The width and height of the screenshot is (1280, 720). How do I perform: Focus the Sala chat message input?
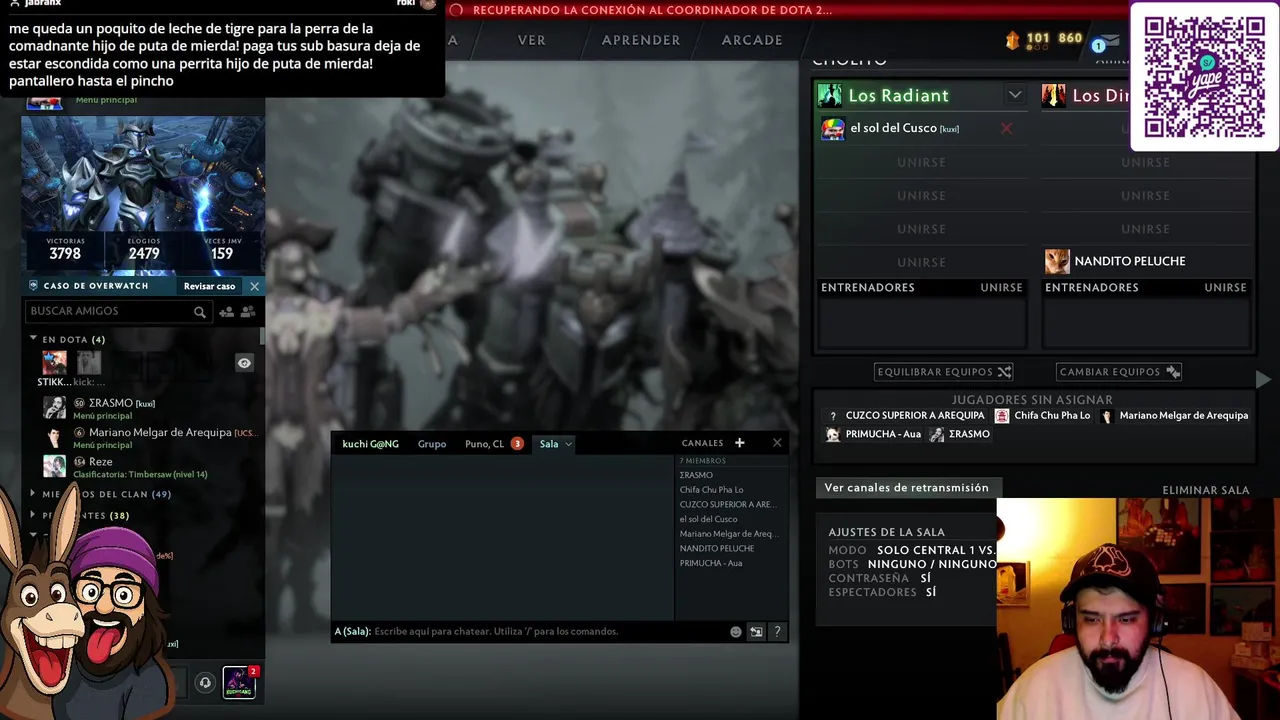pyautogui.click(x=530, y=632)
